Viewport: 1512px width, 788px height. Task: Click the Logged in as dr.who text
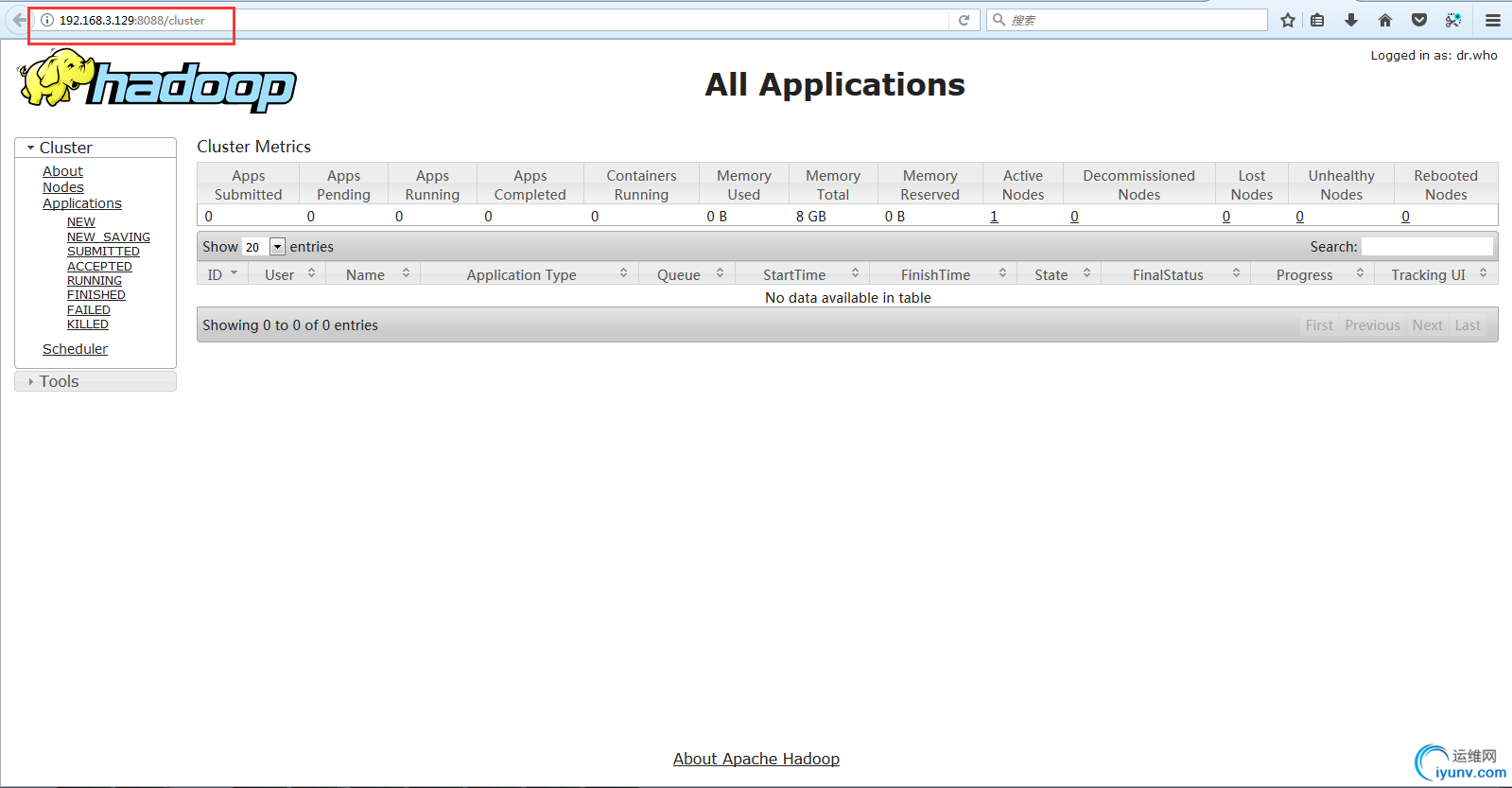pos(1434,56)
